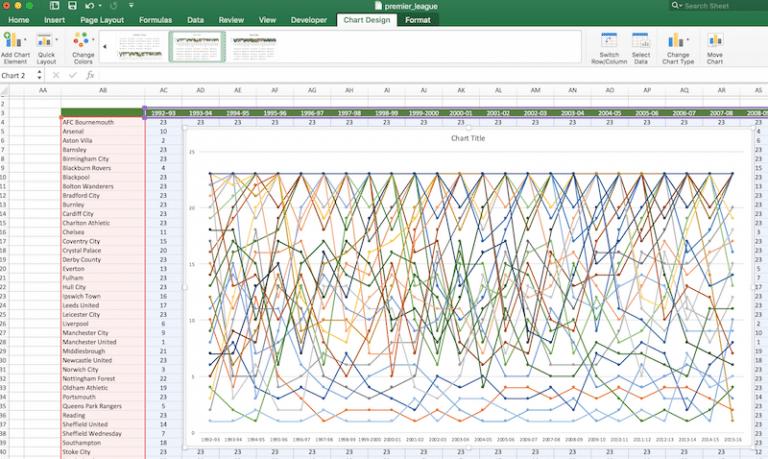Click the fx insert function icon
The image size is (768, 459).
pos(90,75)
